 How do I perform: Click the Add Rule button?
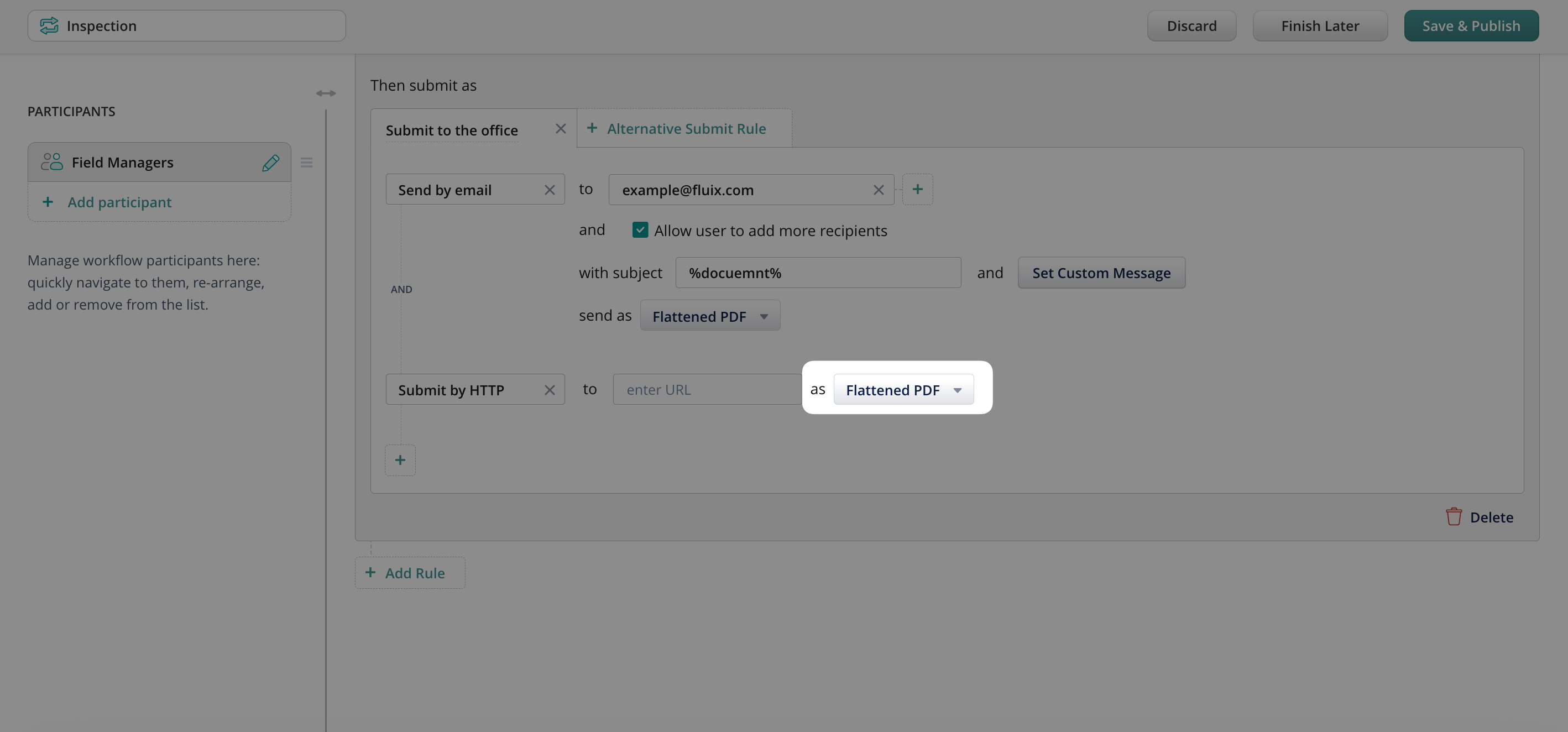[x=409, y=573]
